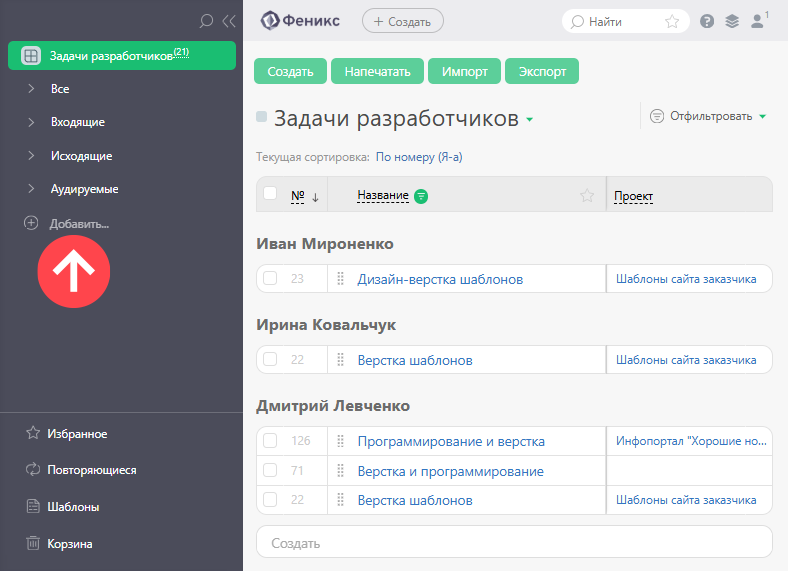Click star icon in Название column header

pyautogui.click(x=587, y=195)
